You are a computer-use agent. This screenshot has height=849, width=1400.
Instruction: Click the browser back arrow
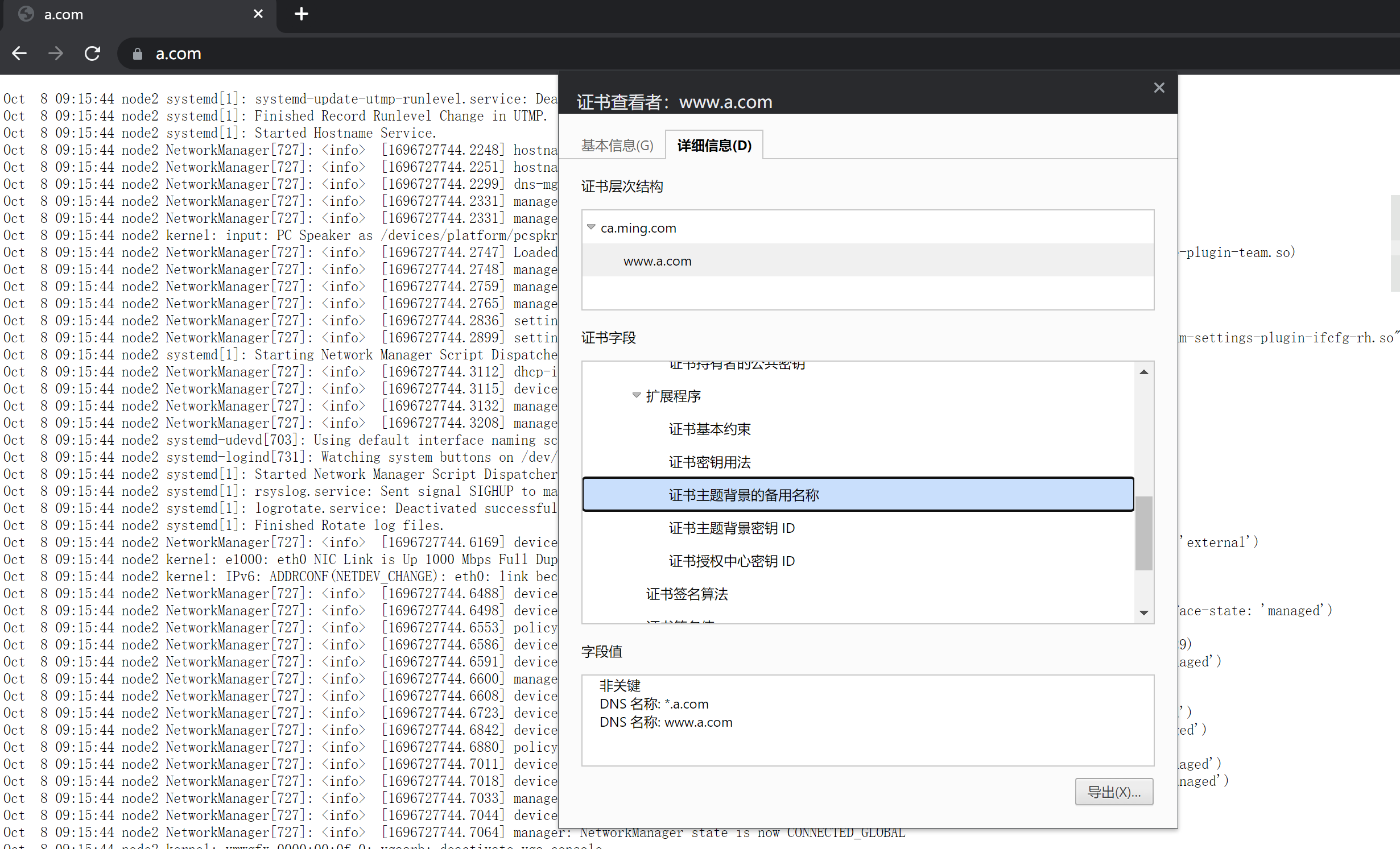19,53
